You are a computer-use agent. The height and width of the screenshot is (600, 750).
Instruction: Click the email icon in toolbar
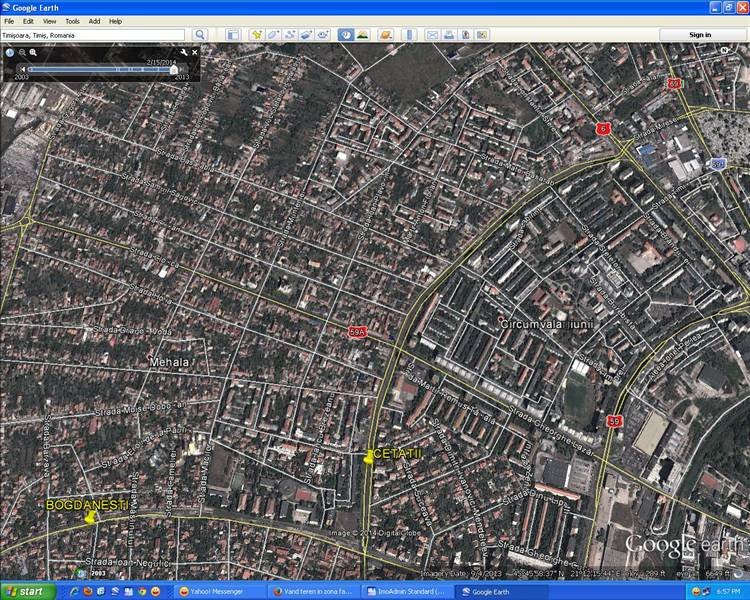[432, 35]
